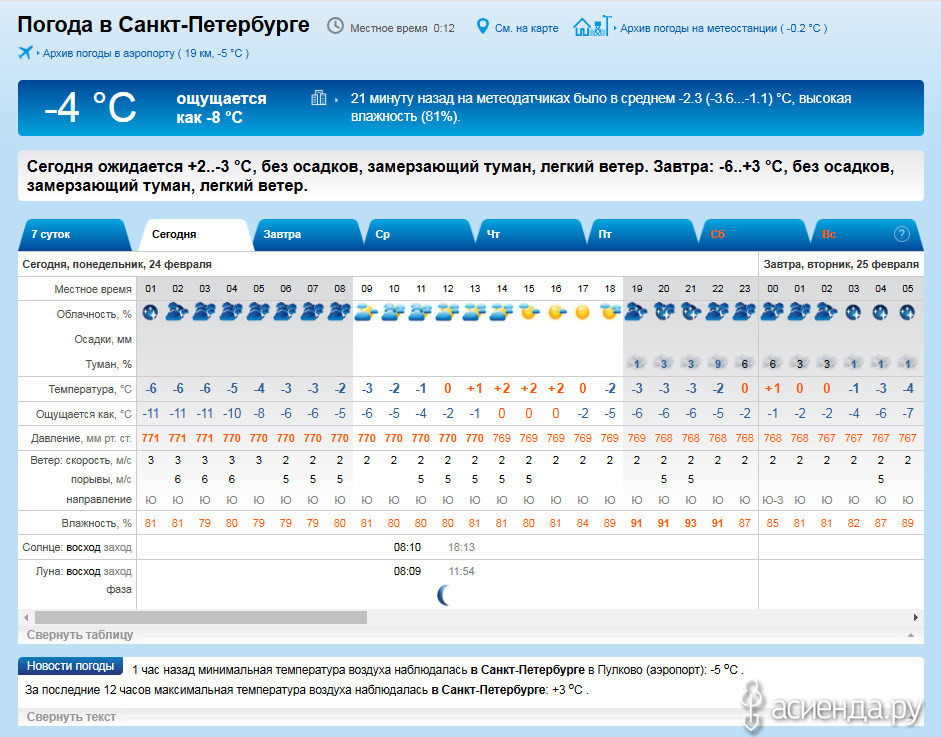Click the heading Погода в Санкт-Петербурге
The image size is (941, 737).
point(163,25)
